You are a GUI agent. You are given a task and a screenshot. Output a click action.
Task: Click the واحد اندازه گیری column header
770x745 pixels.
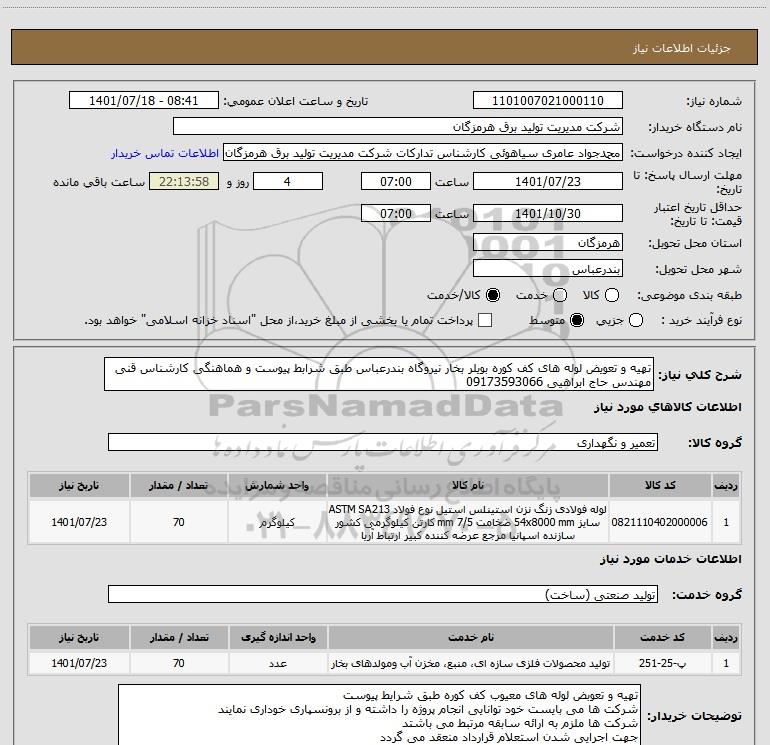click(x=278, y=637)
